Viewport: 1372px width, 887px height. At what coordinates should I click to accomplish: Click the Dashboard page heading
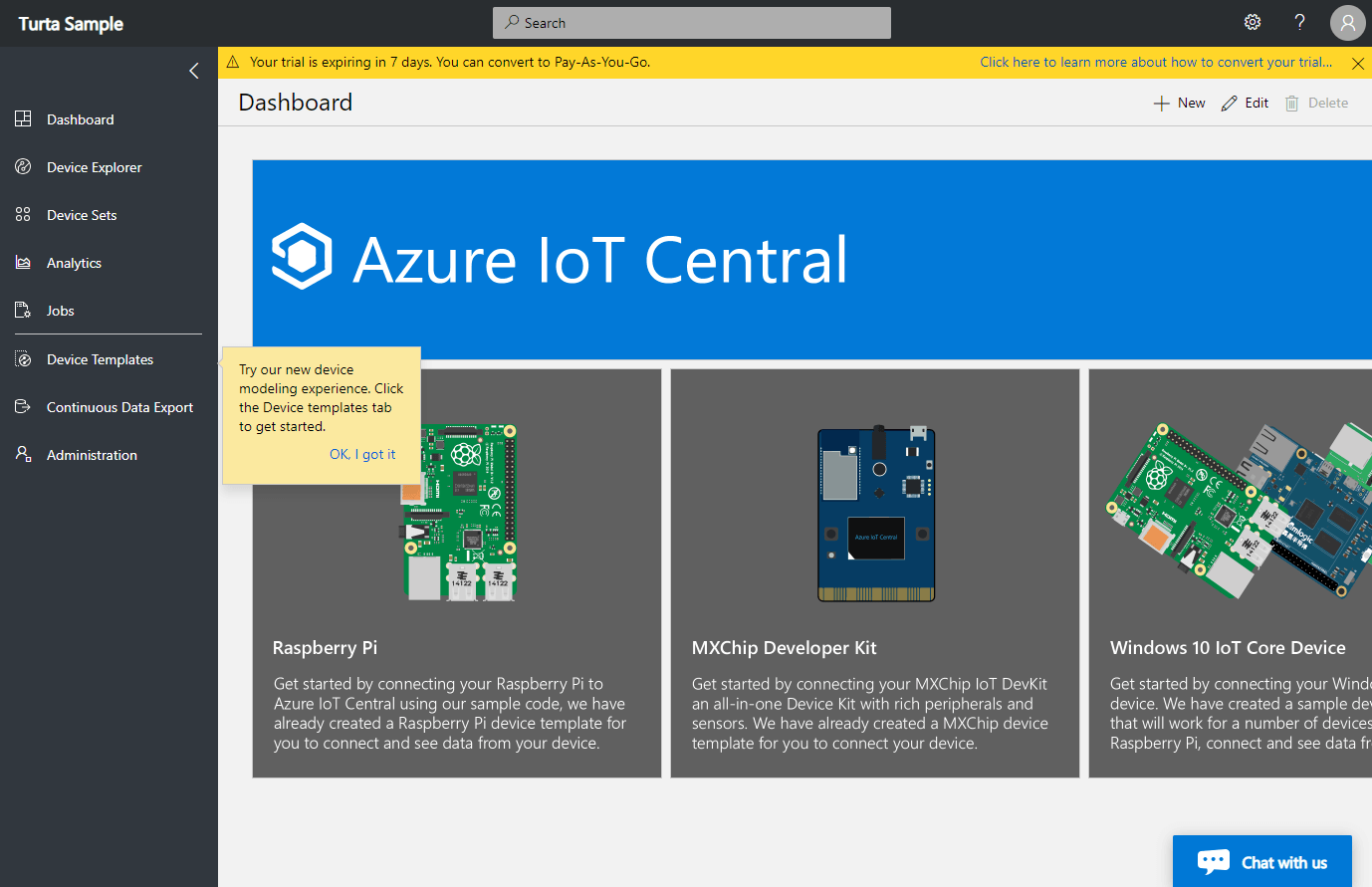click(x=296, y=103)
